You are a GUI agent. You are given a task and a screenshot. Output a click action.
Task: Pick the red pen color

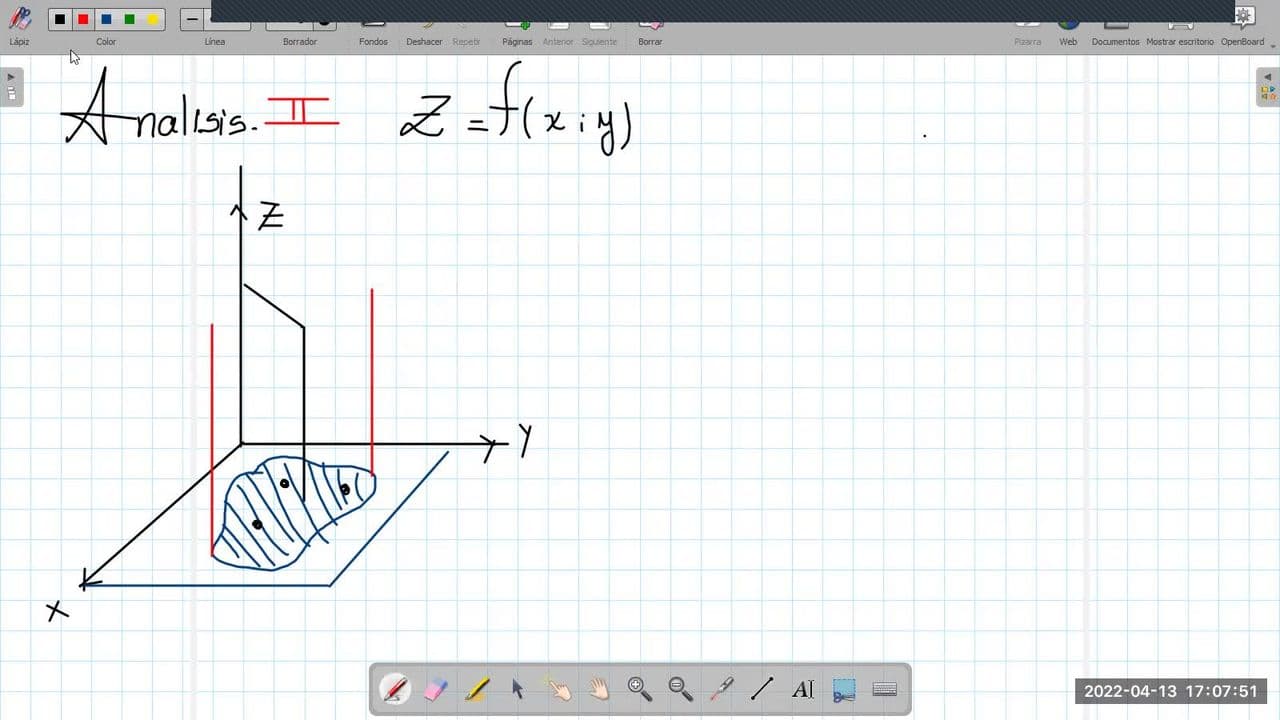click(83, 20)
